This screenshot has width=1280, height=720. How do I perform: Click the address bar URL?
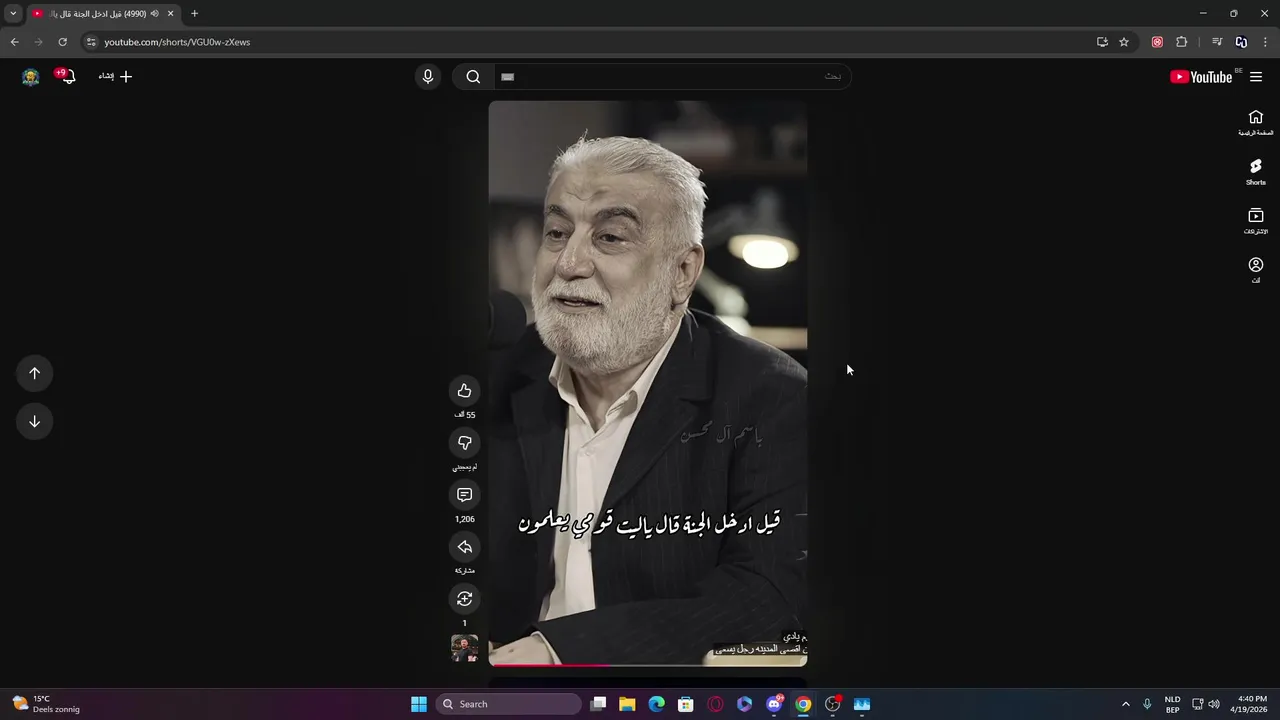click(177, 42)
